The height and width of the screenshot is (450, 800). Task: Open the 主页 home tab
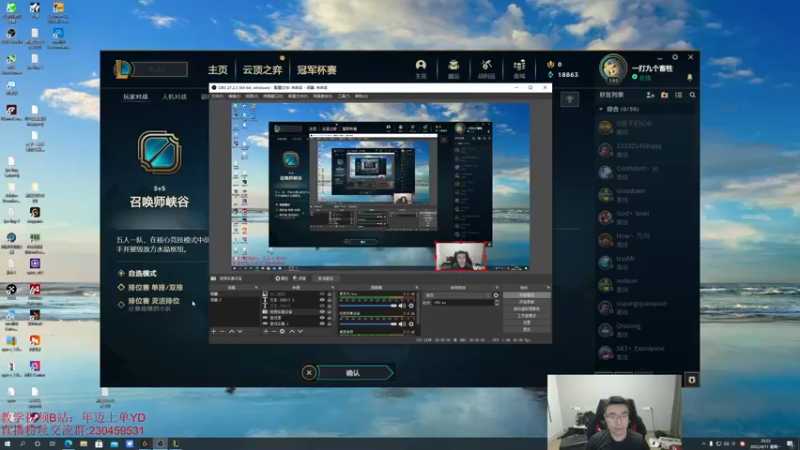[217, 70]
